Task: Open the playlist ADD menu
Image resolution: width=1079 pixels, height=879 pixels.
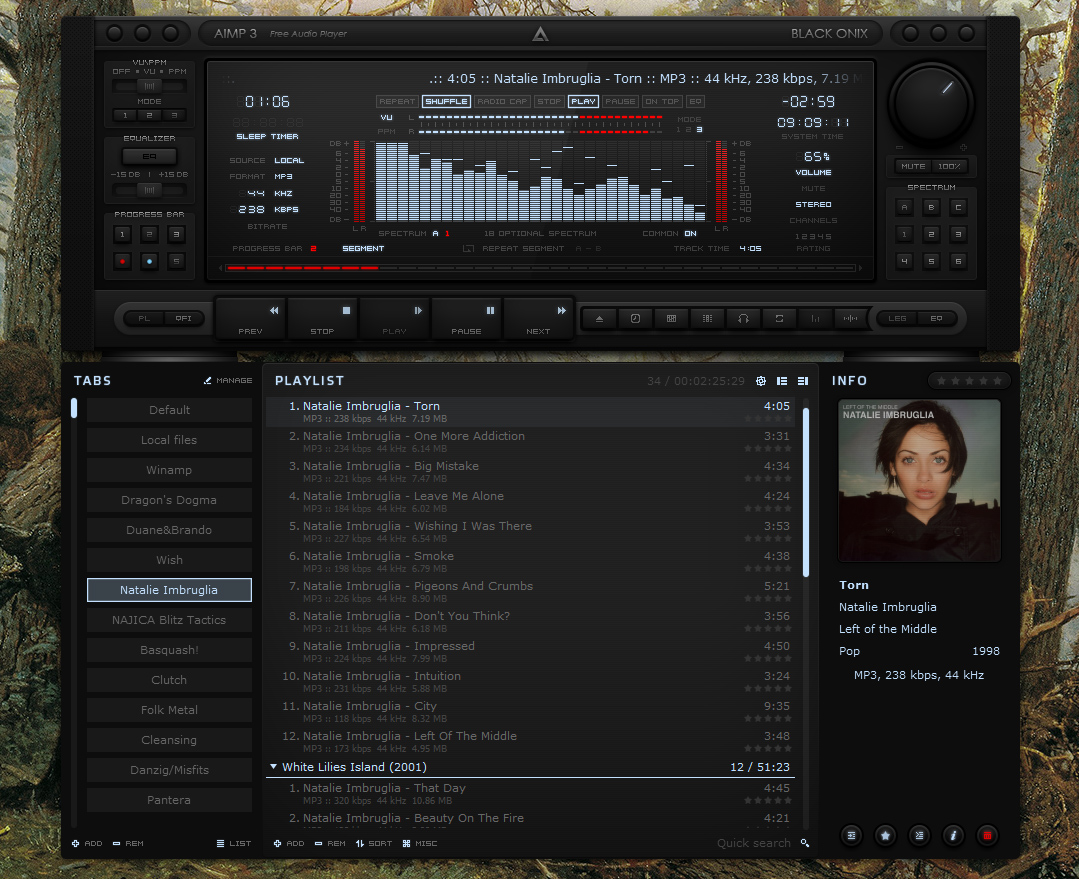Action: click(289, 843)
